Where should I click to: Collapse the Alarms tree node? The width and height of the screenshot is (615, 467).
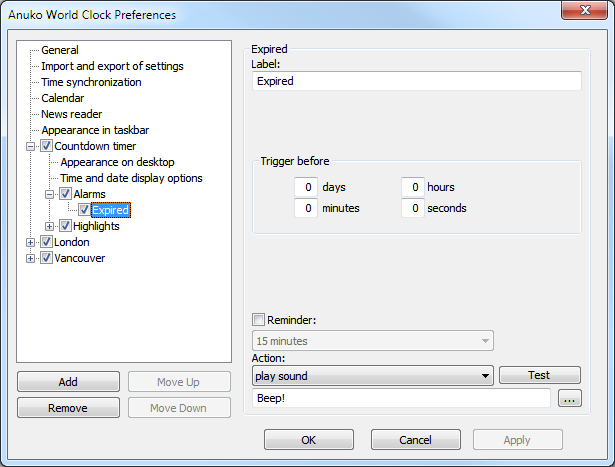coord(50,194)
